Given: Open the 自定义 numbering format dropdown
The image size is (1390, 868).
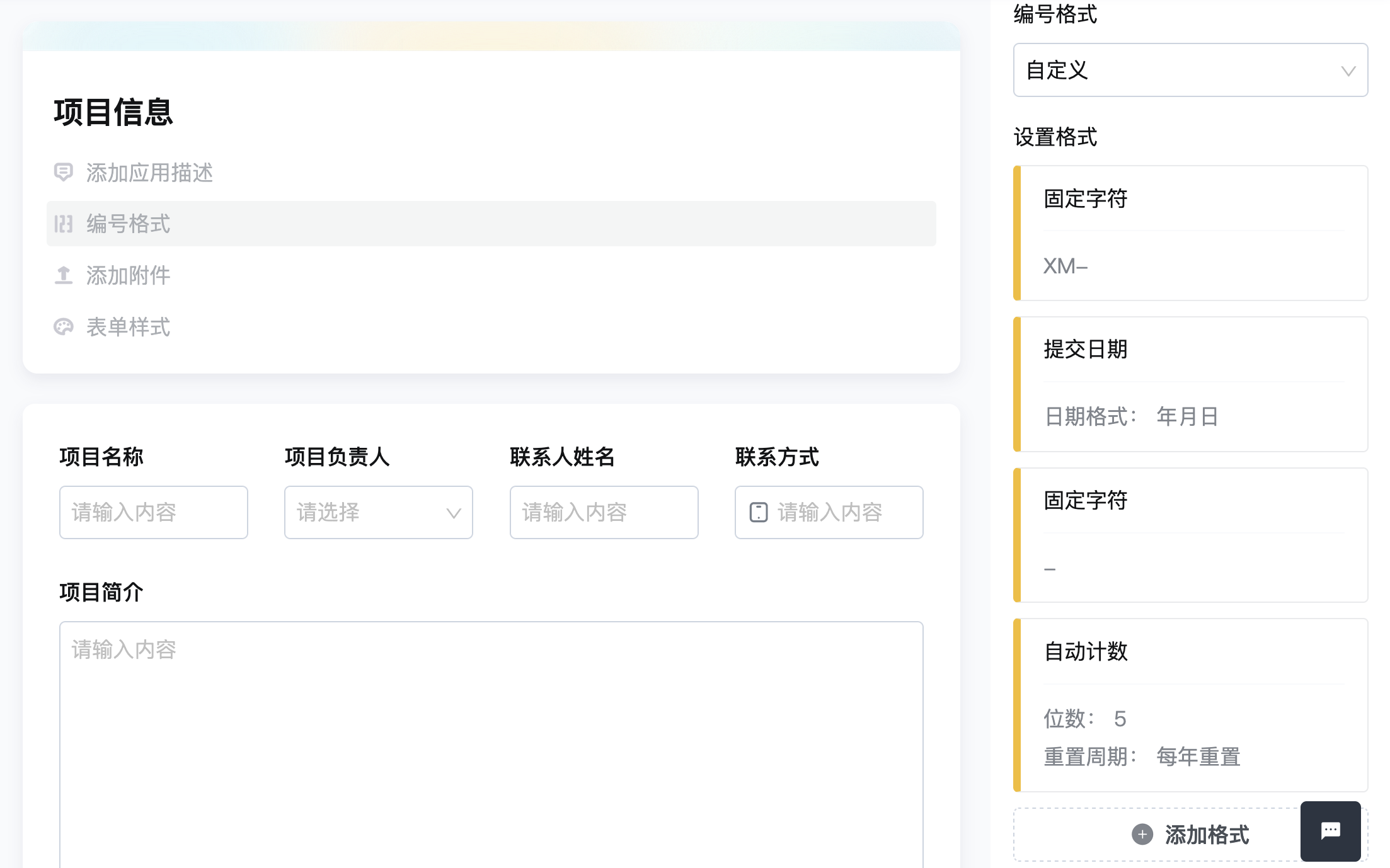Looking at the screenshot, I should point(1190,70).
